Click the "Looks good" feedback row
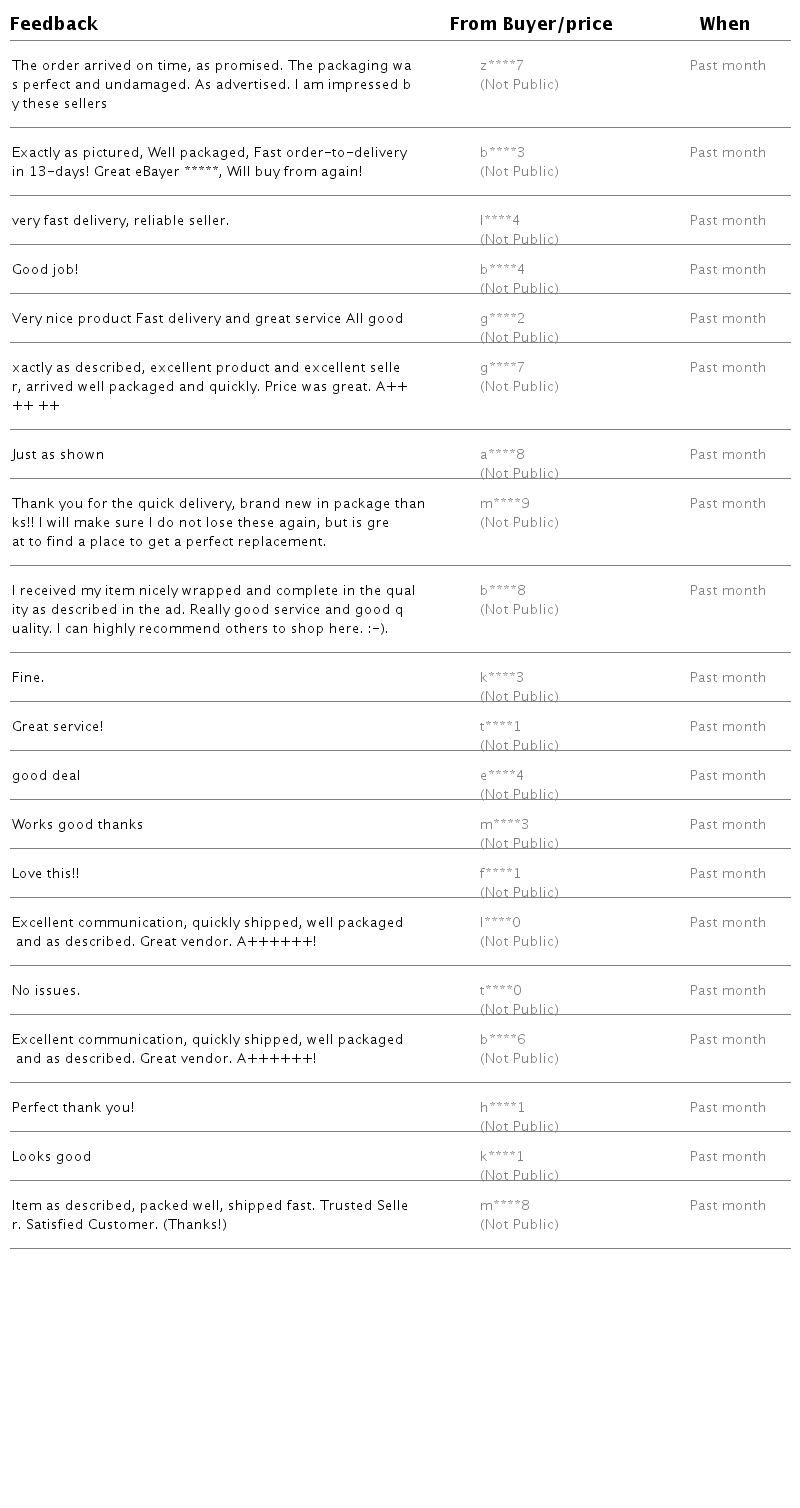This screenshot has width=800, height=1508. [51, 1157]
